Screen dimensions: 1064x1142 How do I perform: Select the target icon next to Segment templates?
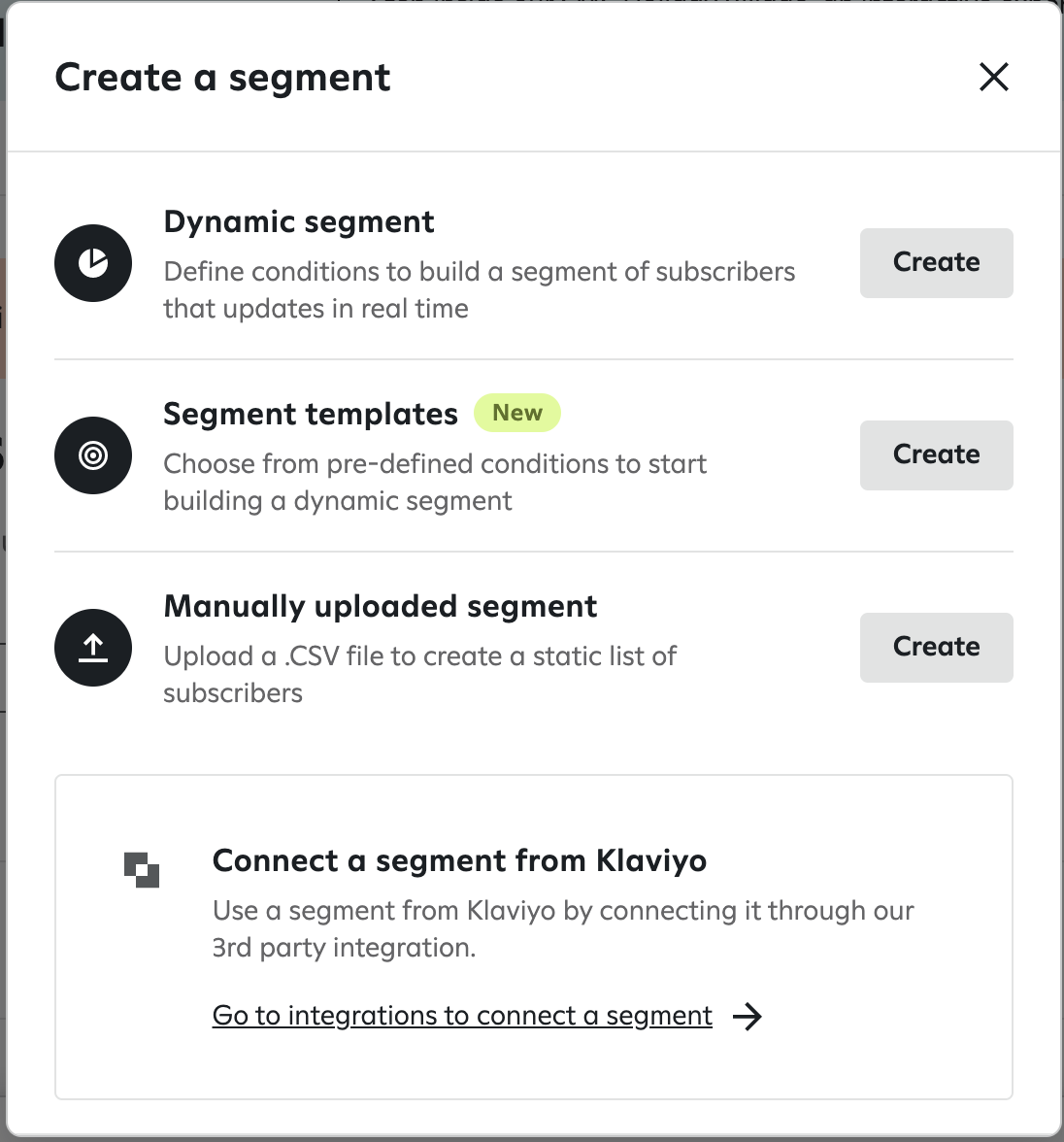point(92,454)
